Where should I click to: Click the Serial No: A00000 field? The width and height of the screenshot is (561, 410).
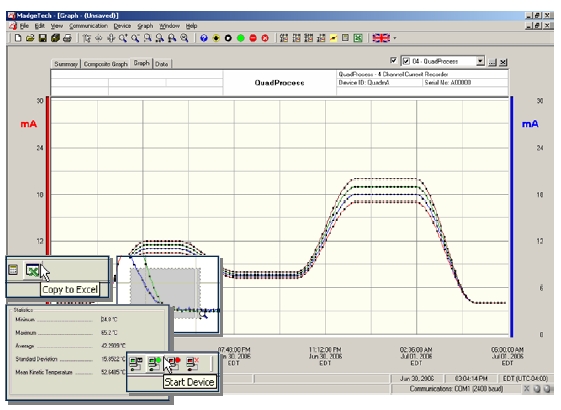(x=465, y=83)
